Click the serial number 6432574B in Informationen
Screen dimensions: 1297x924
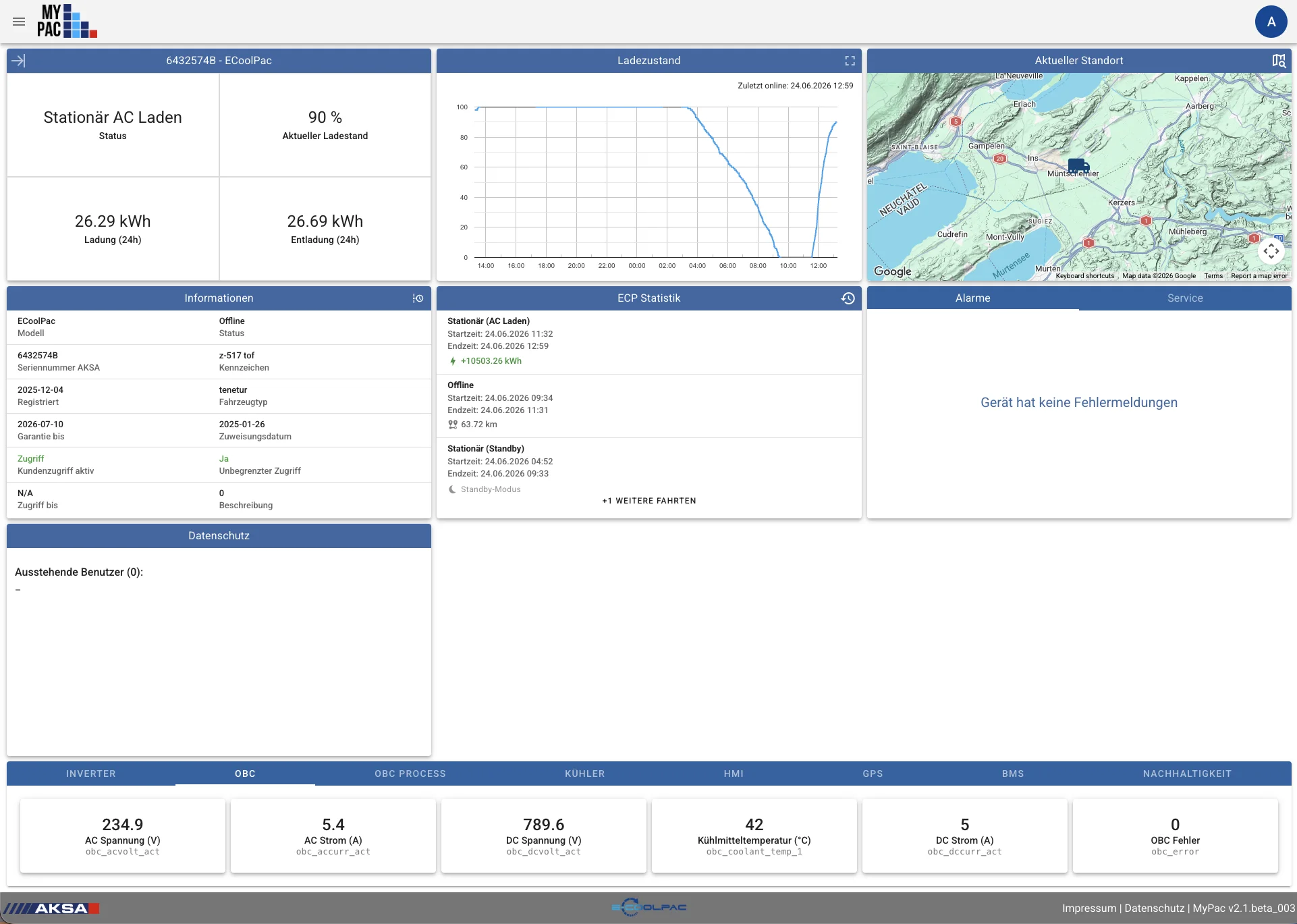click(x=38, y=356)
